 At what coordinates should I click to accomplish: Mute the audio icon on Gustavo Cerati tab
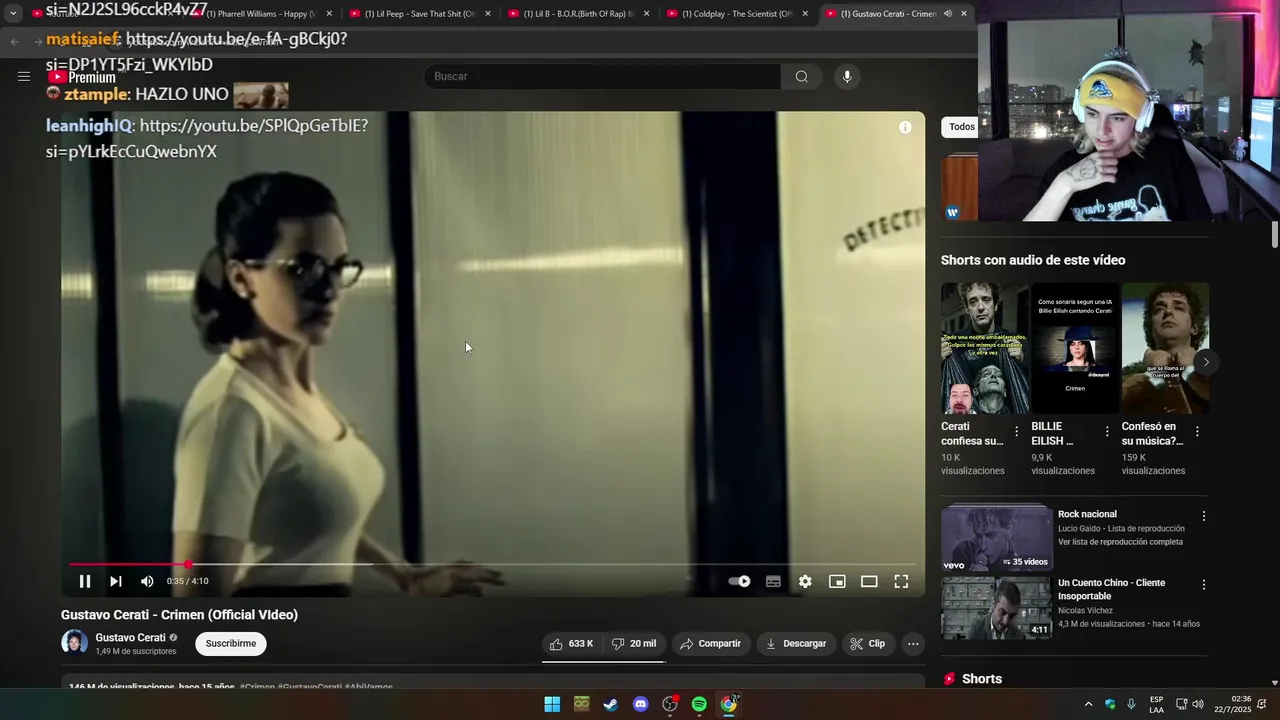coord(947,14)
